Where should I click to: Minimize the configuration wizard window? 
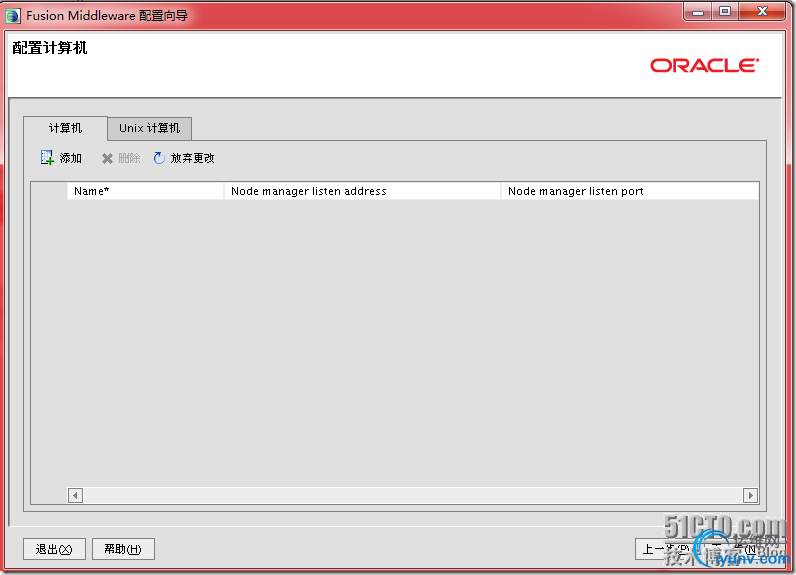tap(698, 12)
